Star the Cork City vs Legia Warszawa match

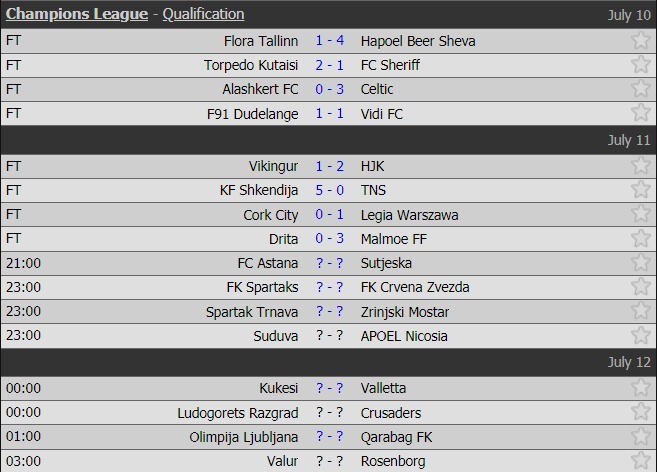[641, 215]
